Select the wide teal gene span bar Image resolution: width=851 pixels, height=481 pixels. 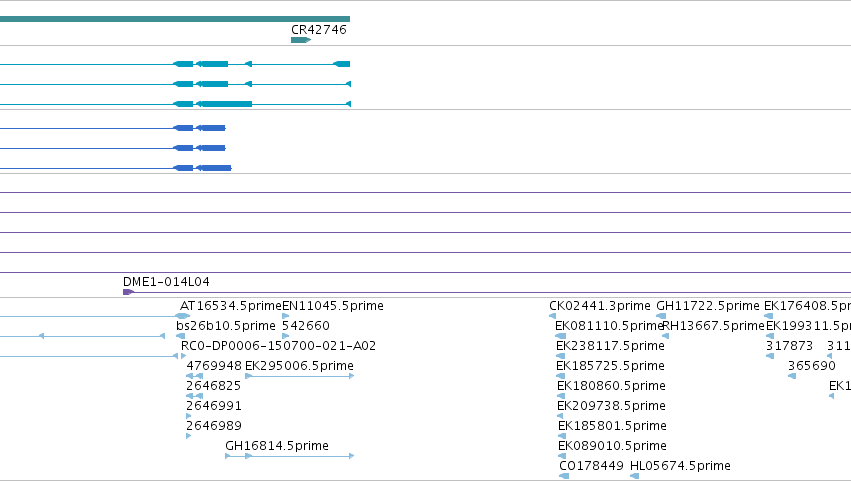(x=175, y=19)
